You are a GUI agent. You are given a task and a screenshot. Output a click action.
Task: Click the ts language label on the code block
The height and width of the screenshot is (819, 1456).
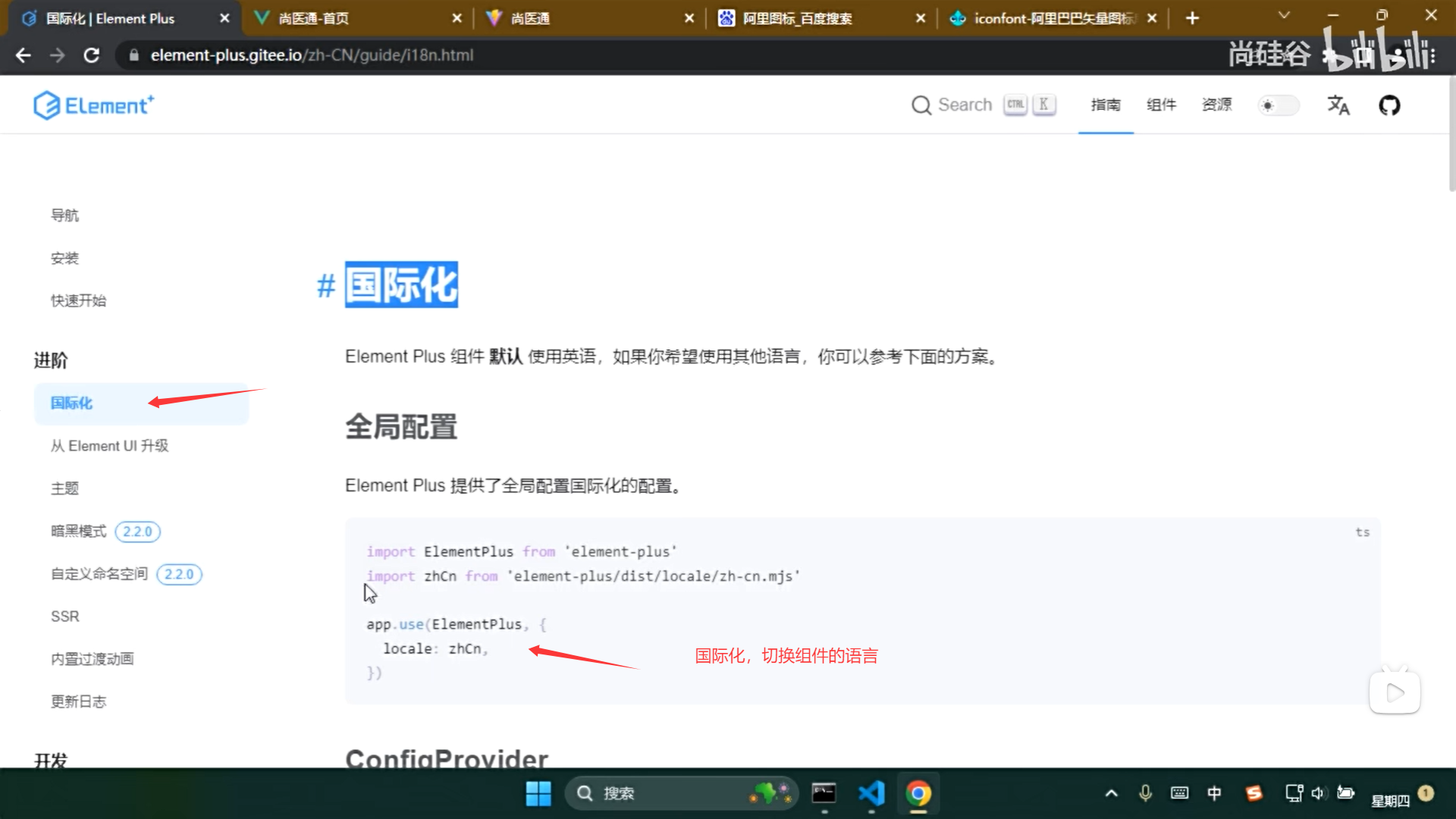1363,532
